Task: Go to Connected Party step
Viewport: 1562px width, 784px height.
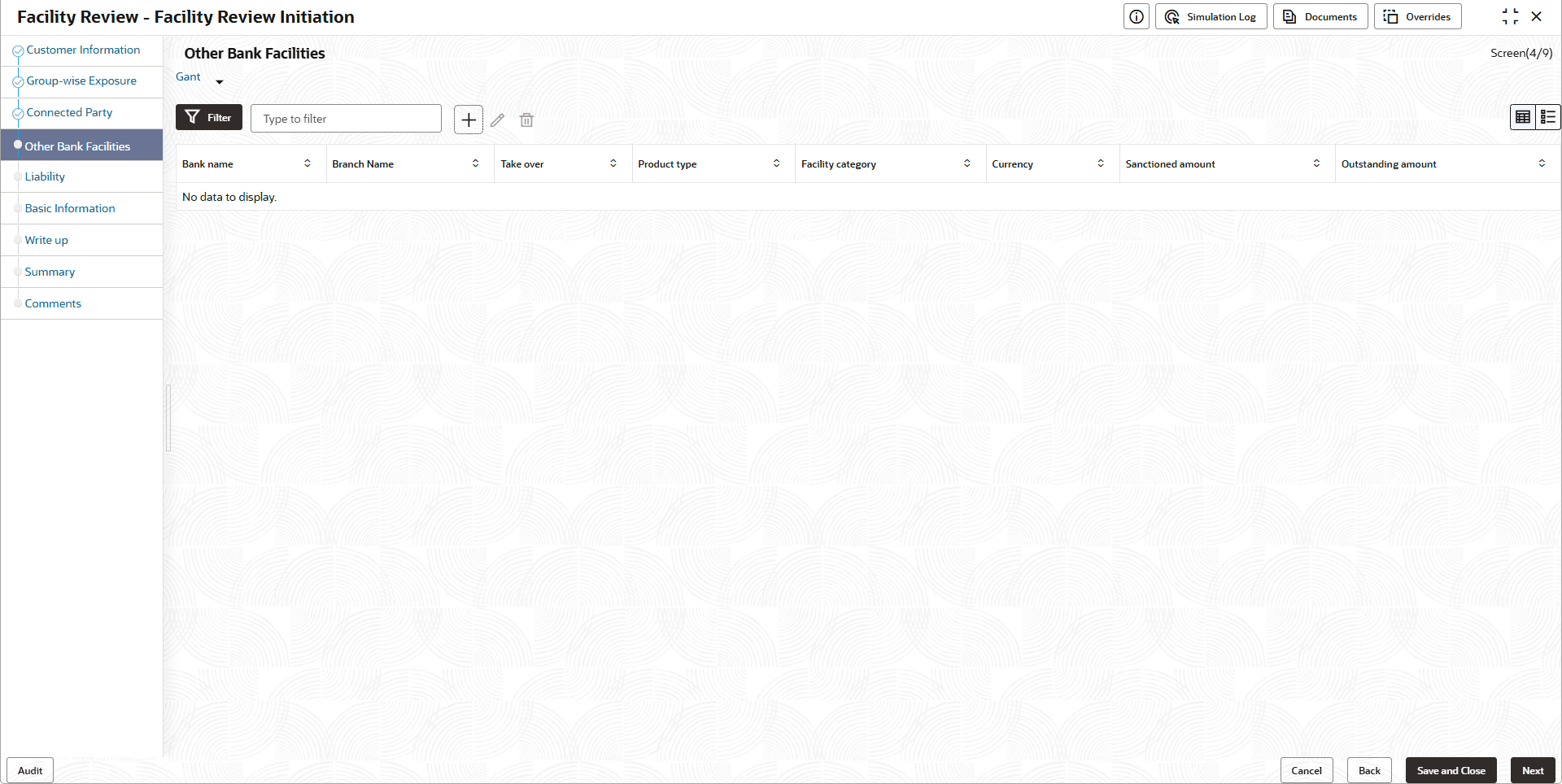Action: click(x=69, y=112)
